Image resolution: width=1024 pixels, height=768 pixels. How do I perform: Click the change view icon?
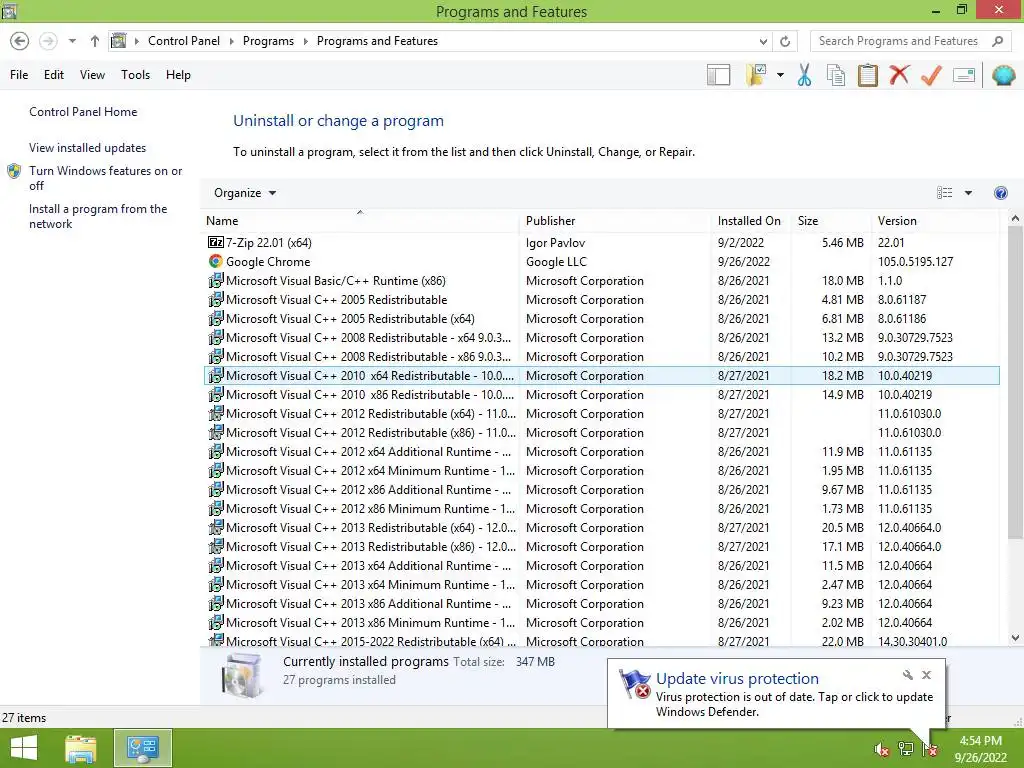point(944,193)
